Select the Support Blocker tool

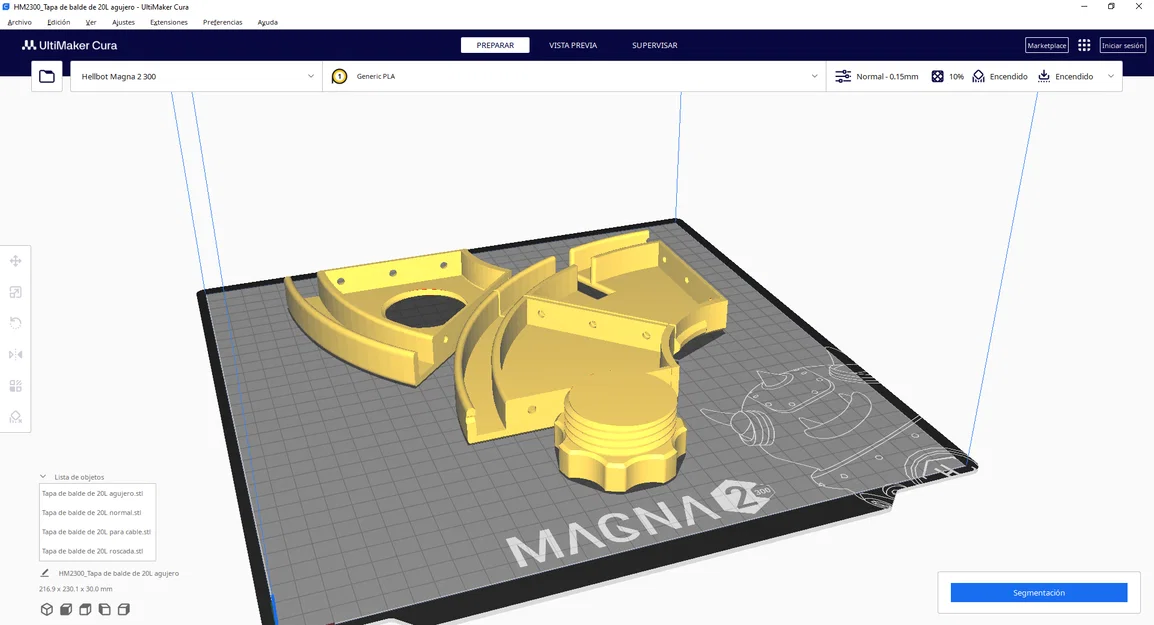(15, 417)
